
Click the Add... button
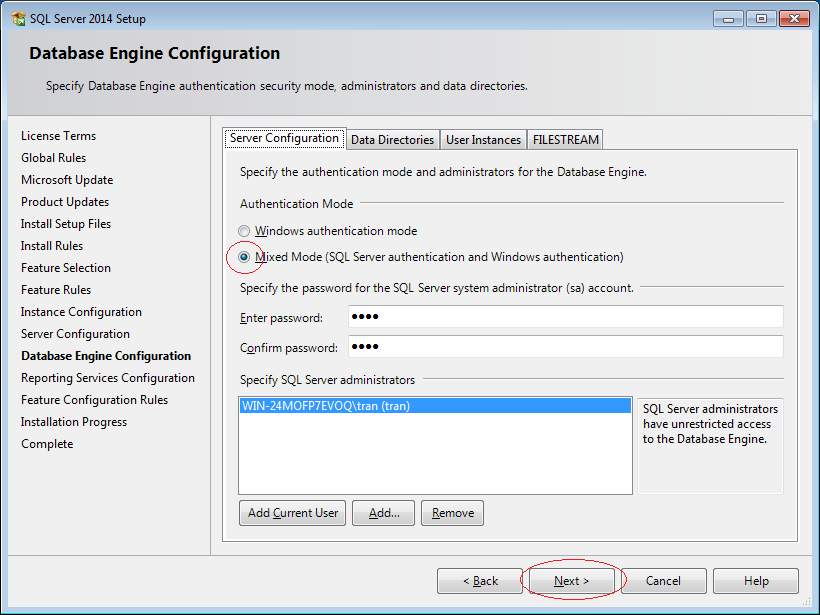383,513
